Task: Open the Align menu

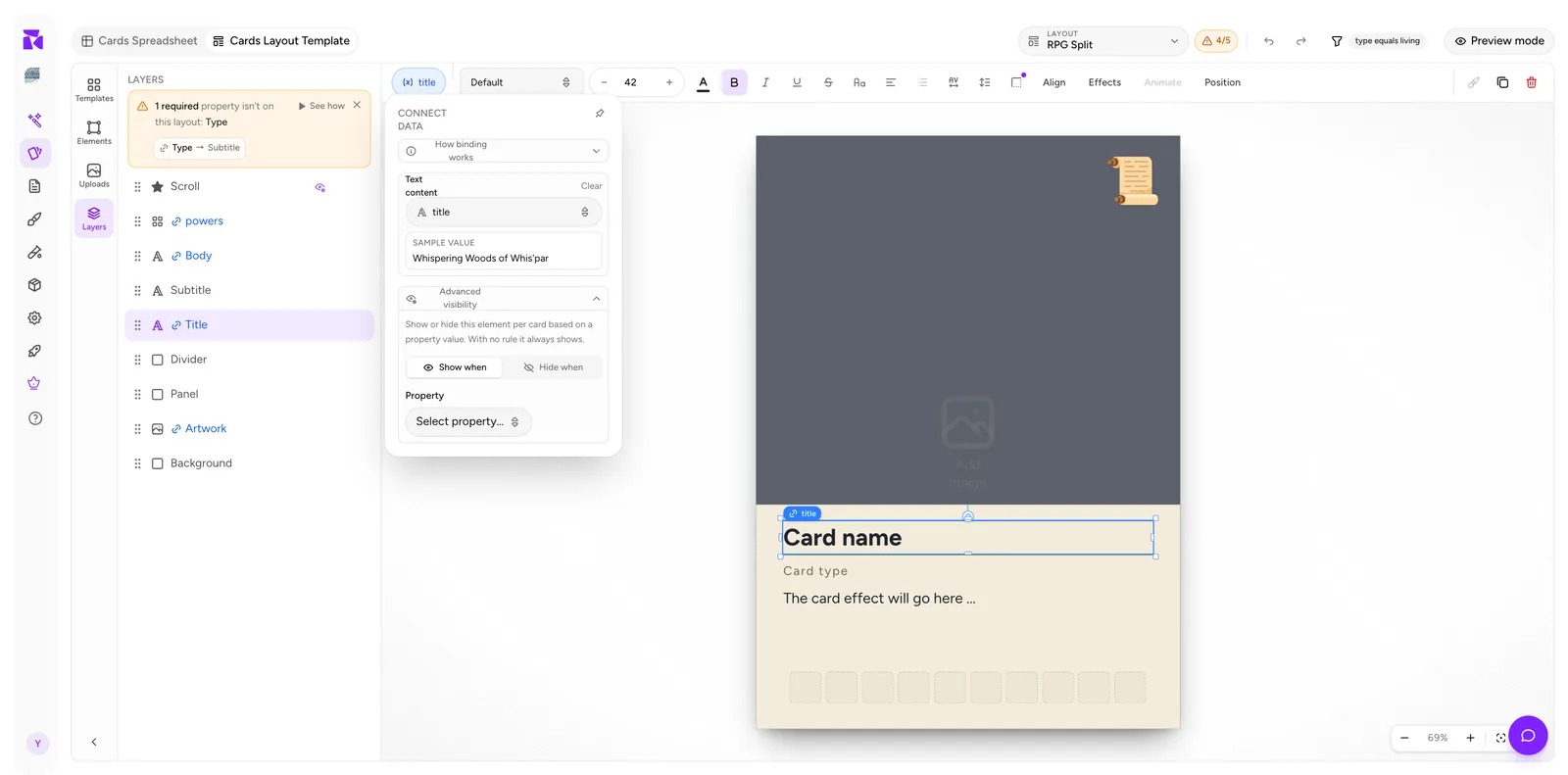Action: pos(1054,82)
